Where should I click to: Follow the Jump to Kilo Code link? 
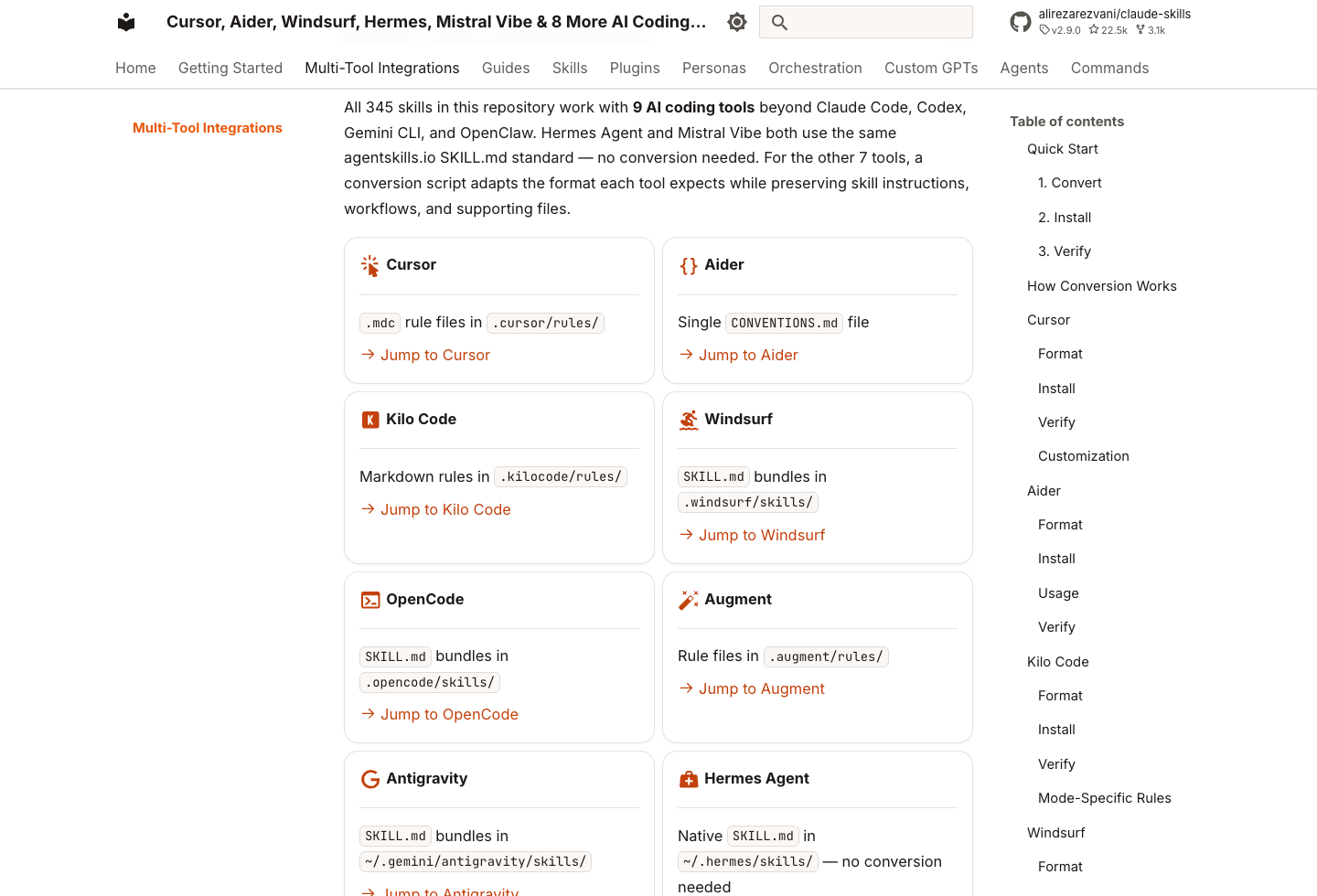[x=435, y=509]
